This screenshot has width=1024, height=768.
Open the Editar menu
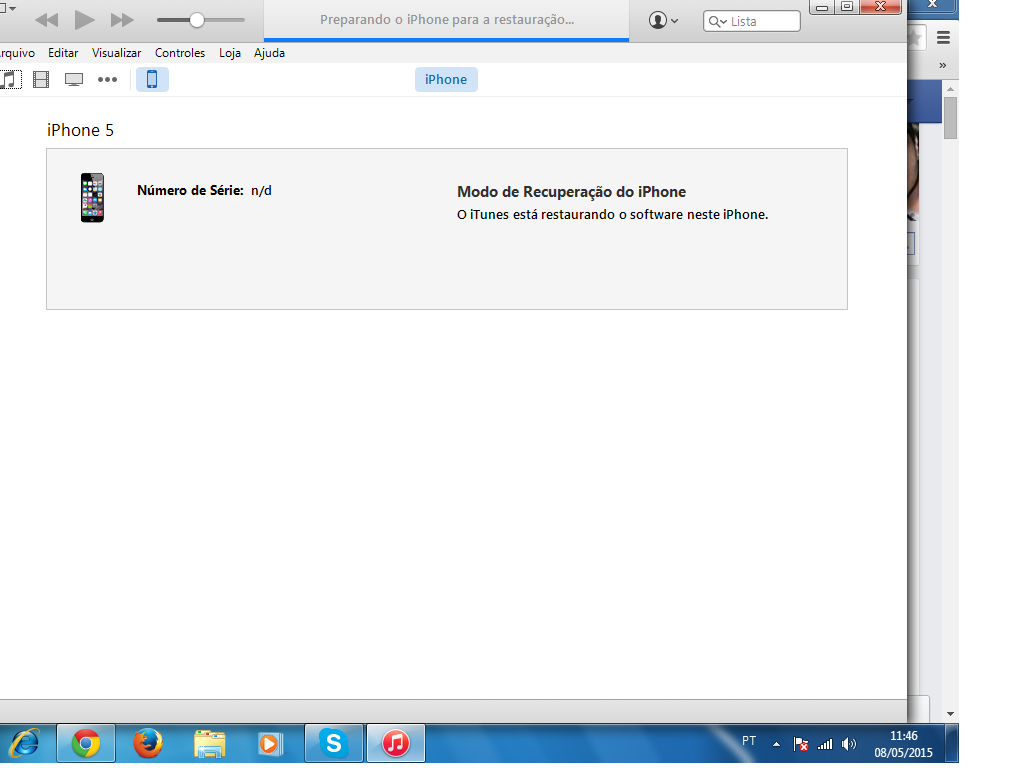[63, 53]
